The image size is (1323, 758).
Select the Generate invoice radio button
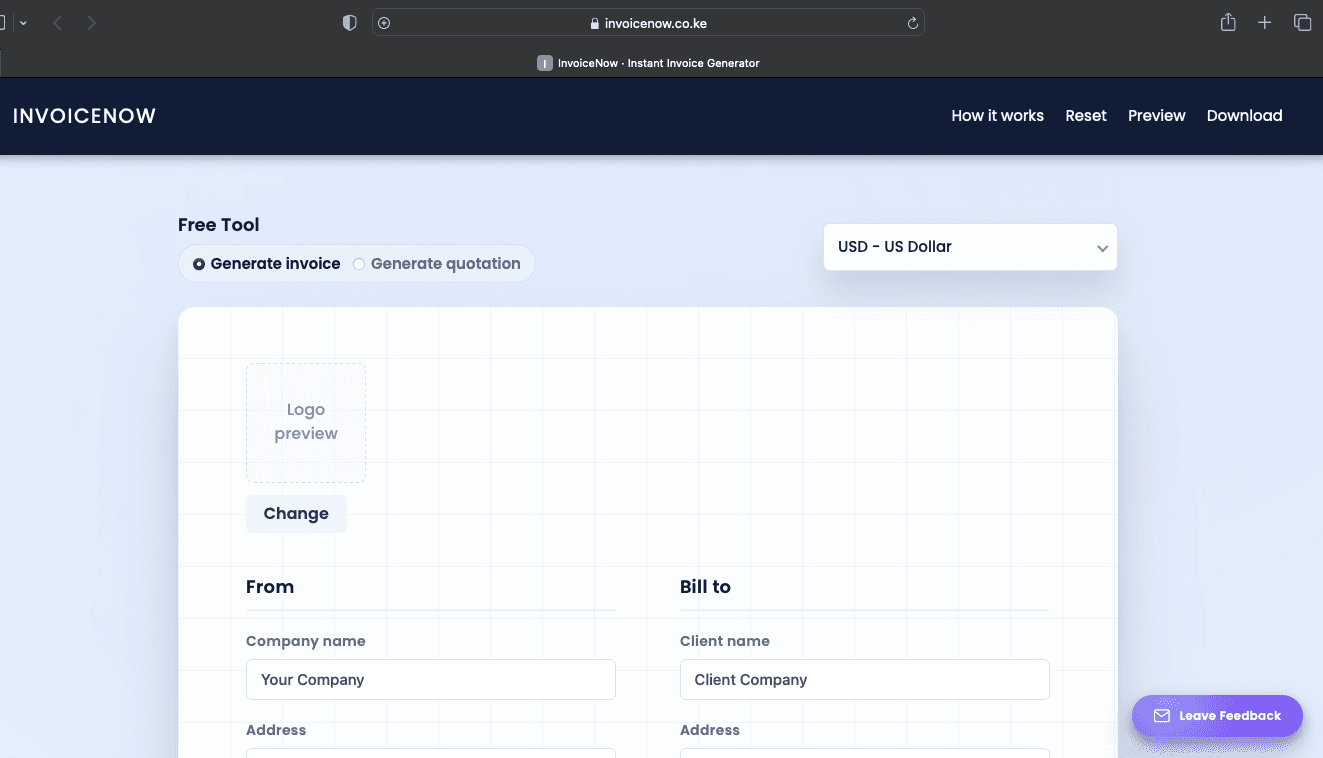pos(197,263)
